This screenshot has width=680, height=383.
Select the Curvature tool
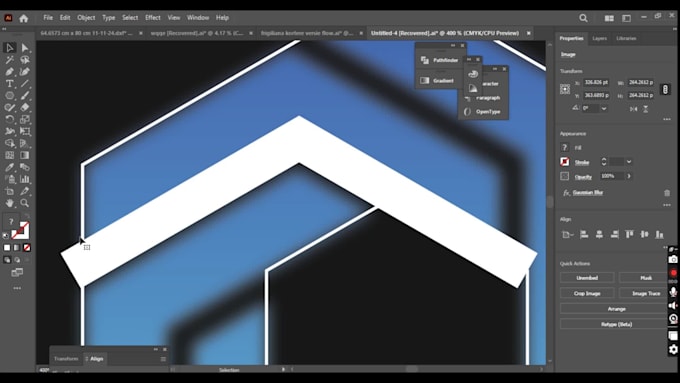click(25, 72)
